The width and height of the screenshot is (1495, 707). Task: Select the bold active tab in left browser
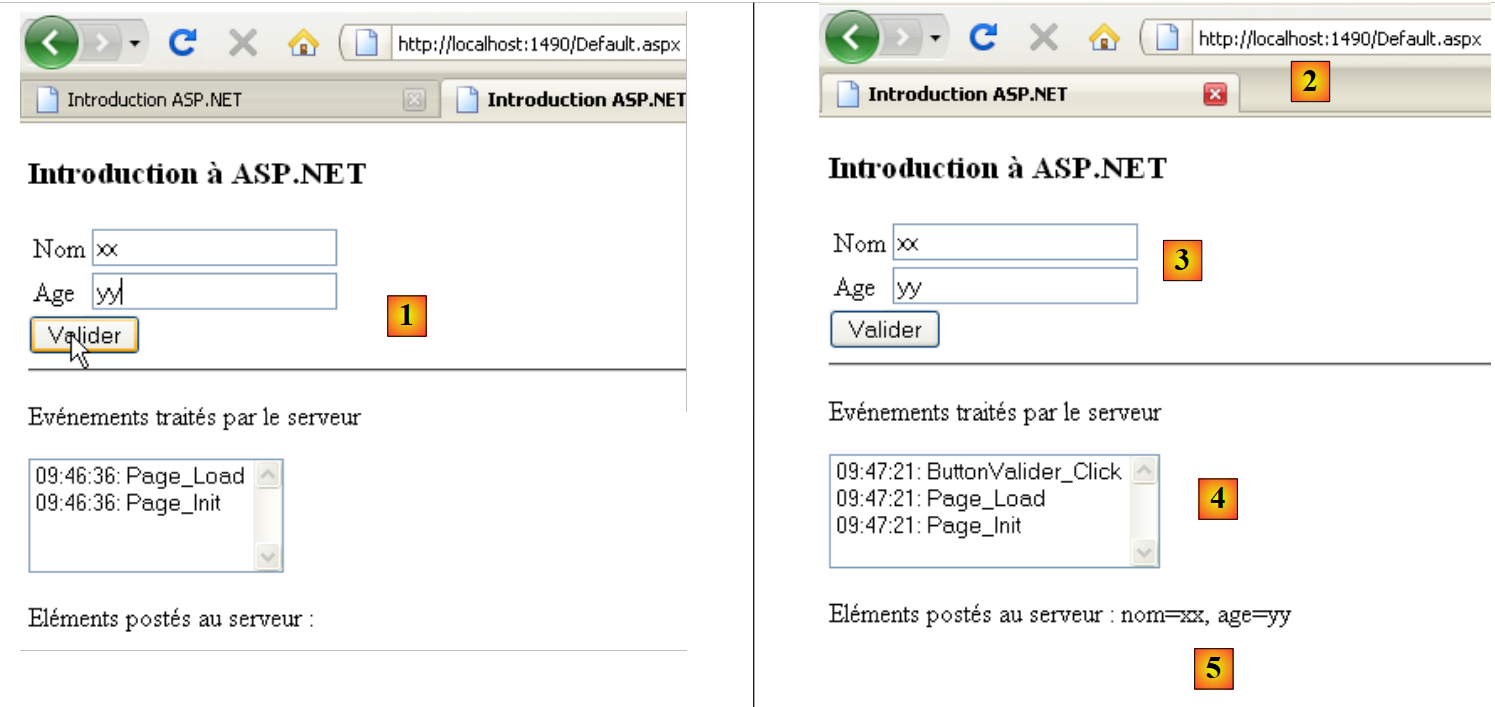[570, 100]
